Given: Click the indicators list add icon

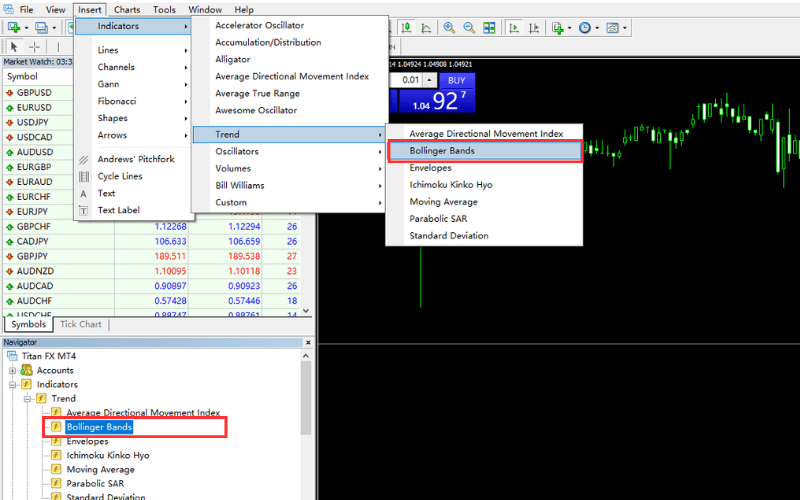Looking at the screenshot, I should point(558,28).
